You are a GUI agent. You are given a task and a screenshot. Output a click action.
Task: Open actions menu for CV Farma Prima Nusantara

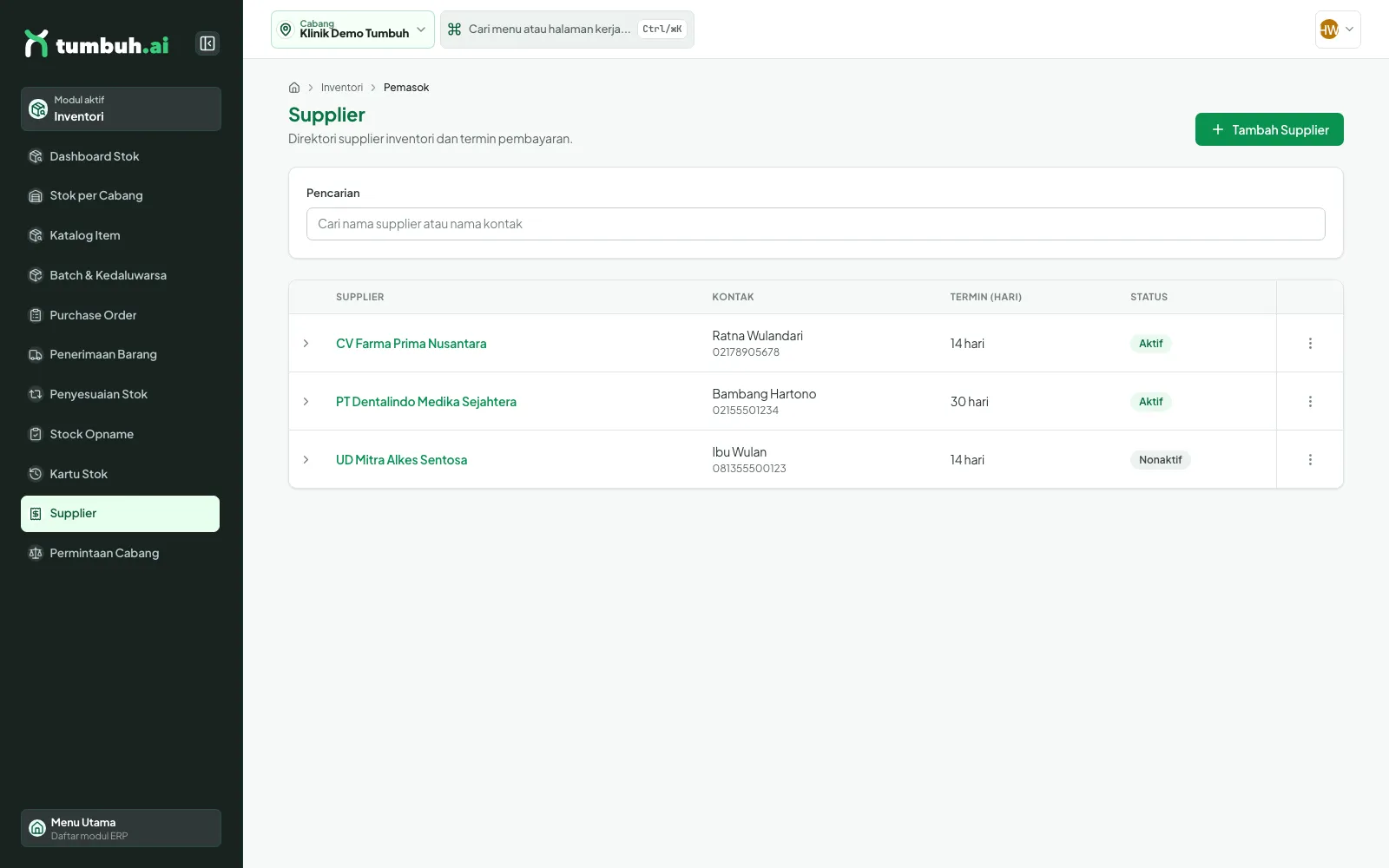1310,344
